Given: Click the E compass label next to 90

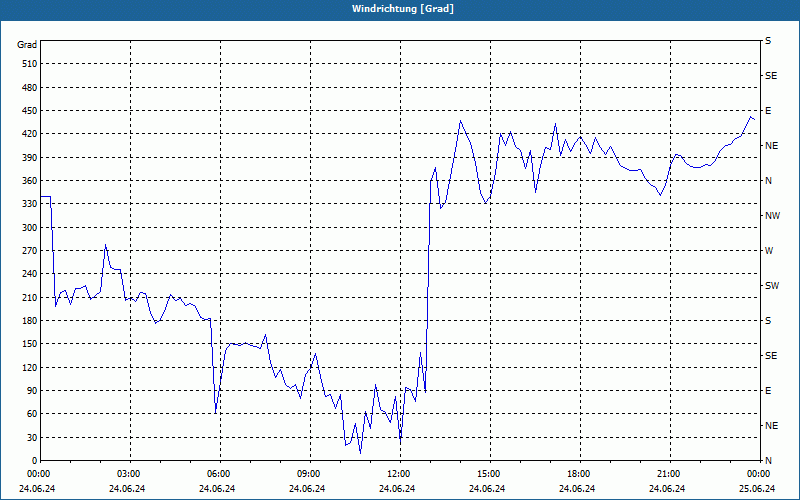Looking at the screenshot, I should pyautogui.click(x=768, y=391).
